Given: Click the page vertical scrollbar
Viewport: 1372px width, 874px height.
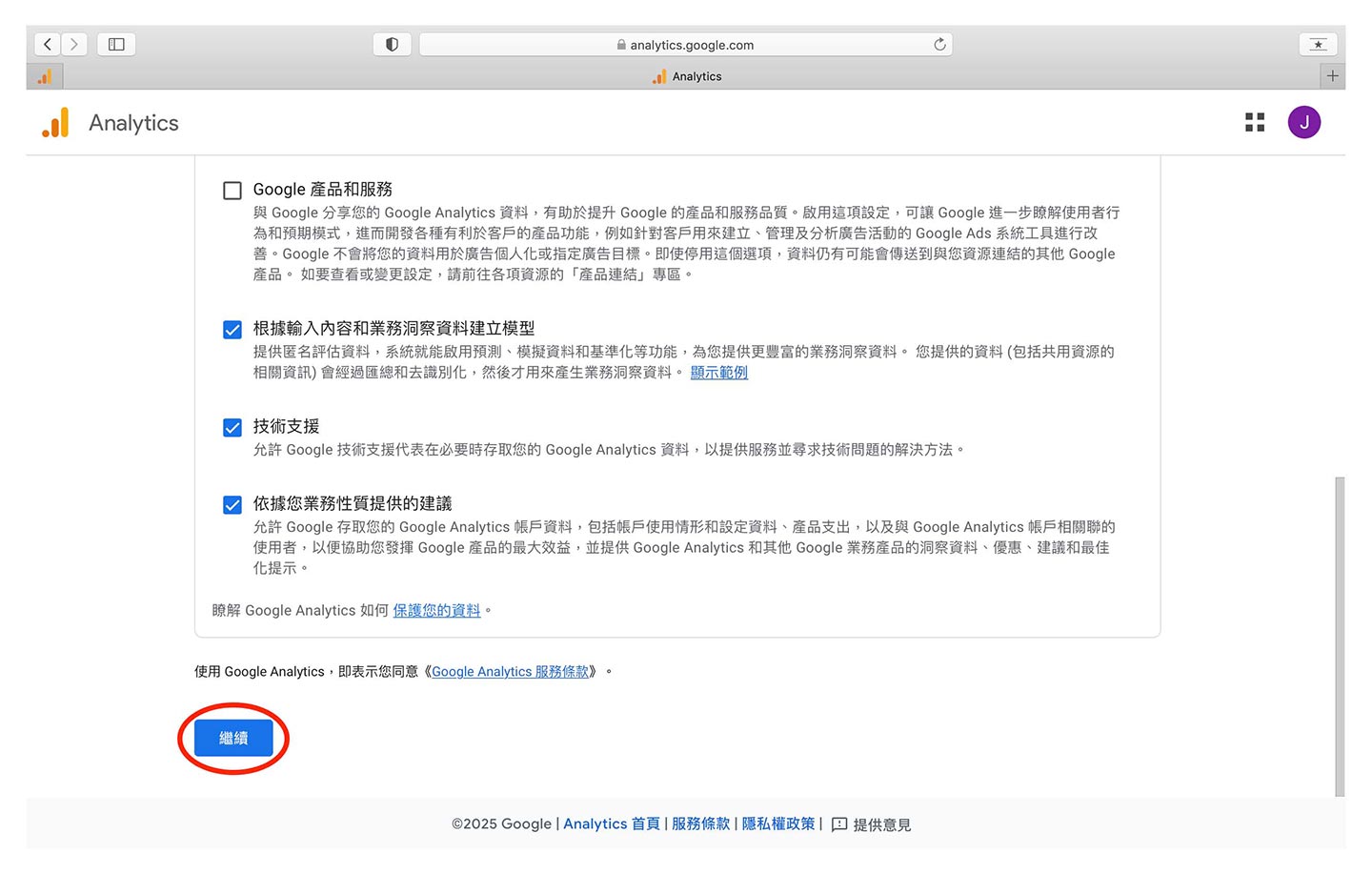Looking at the screenshot, I should [1340, 629].
